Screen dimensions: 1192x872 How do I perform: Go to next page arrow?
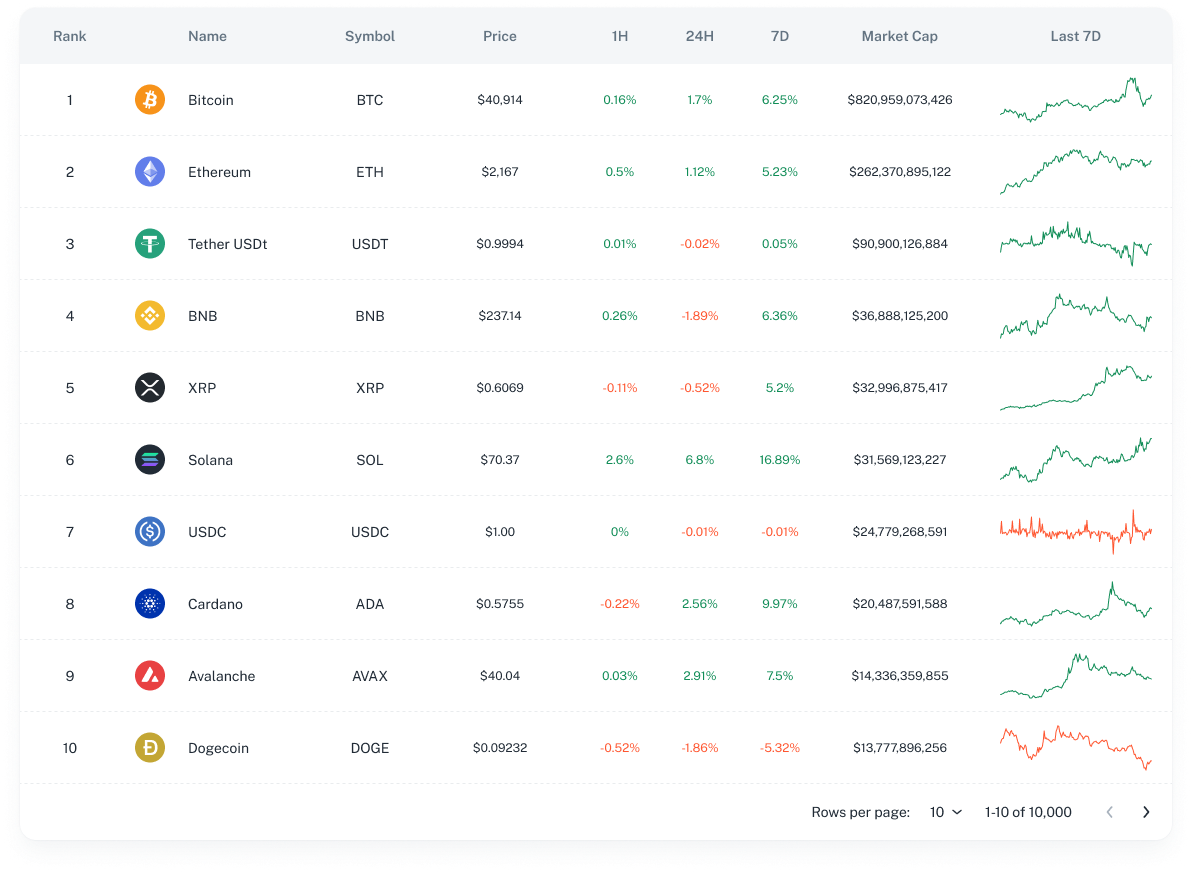point(1146,812)
